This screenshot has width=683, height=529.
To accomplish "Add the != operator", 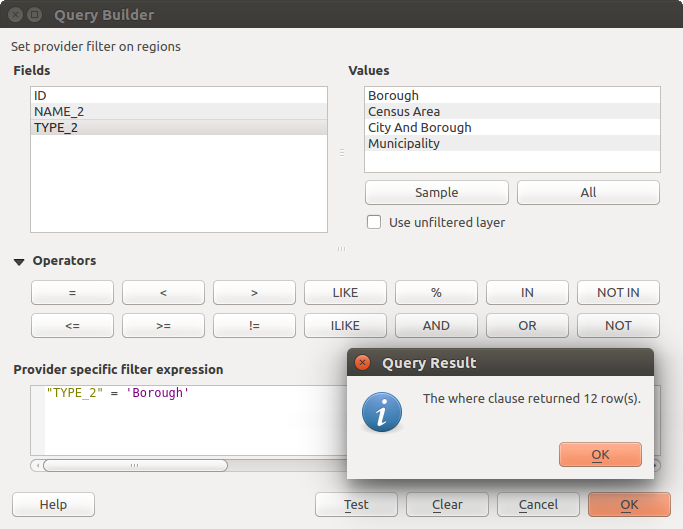I will click(254, 325).
